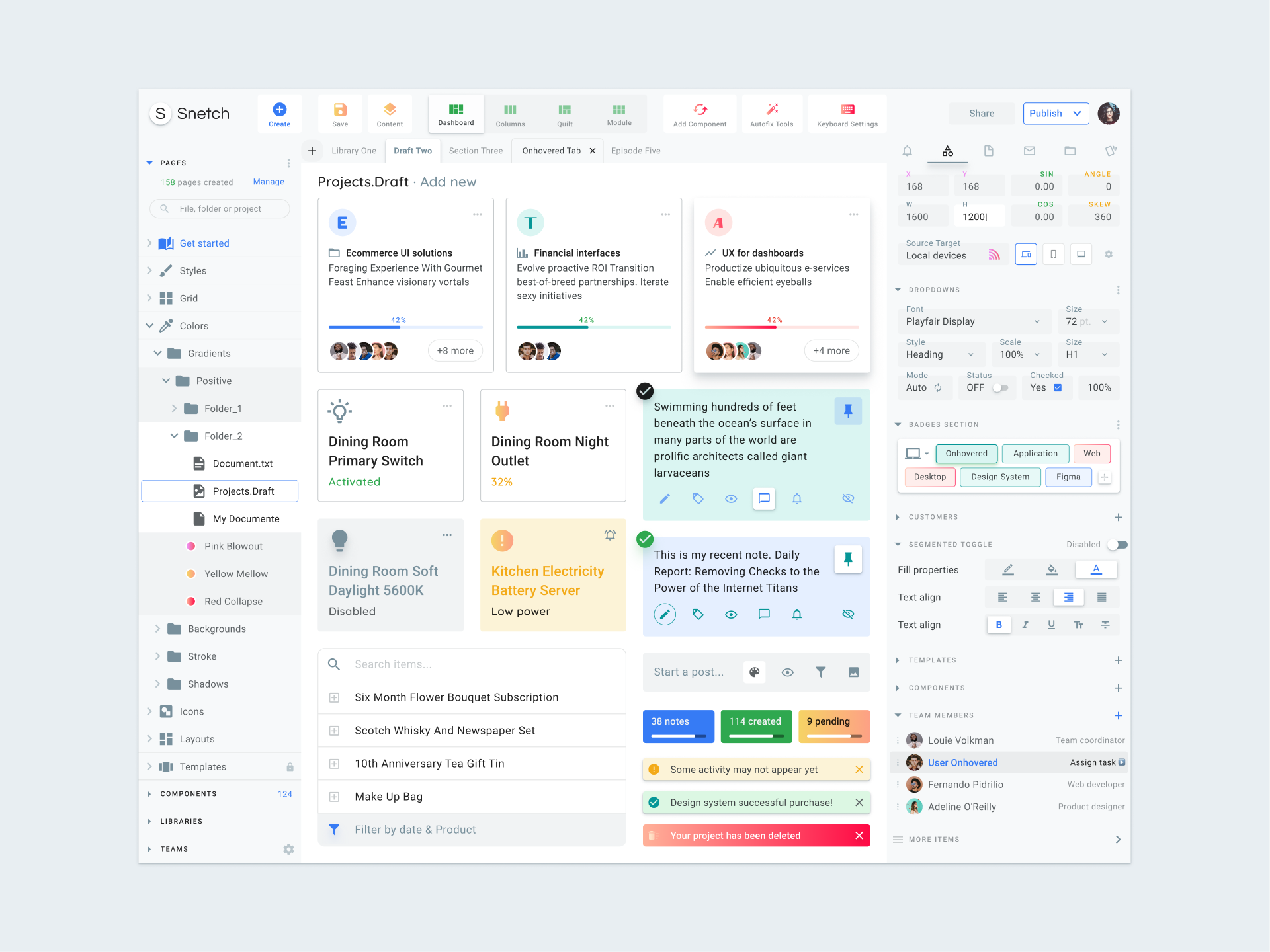Select the Columns layout icon

pos(510,110)
